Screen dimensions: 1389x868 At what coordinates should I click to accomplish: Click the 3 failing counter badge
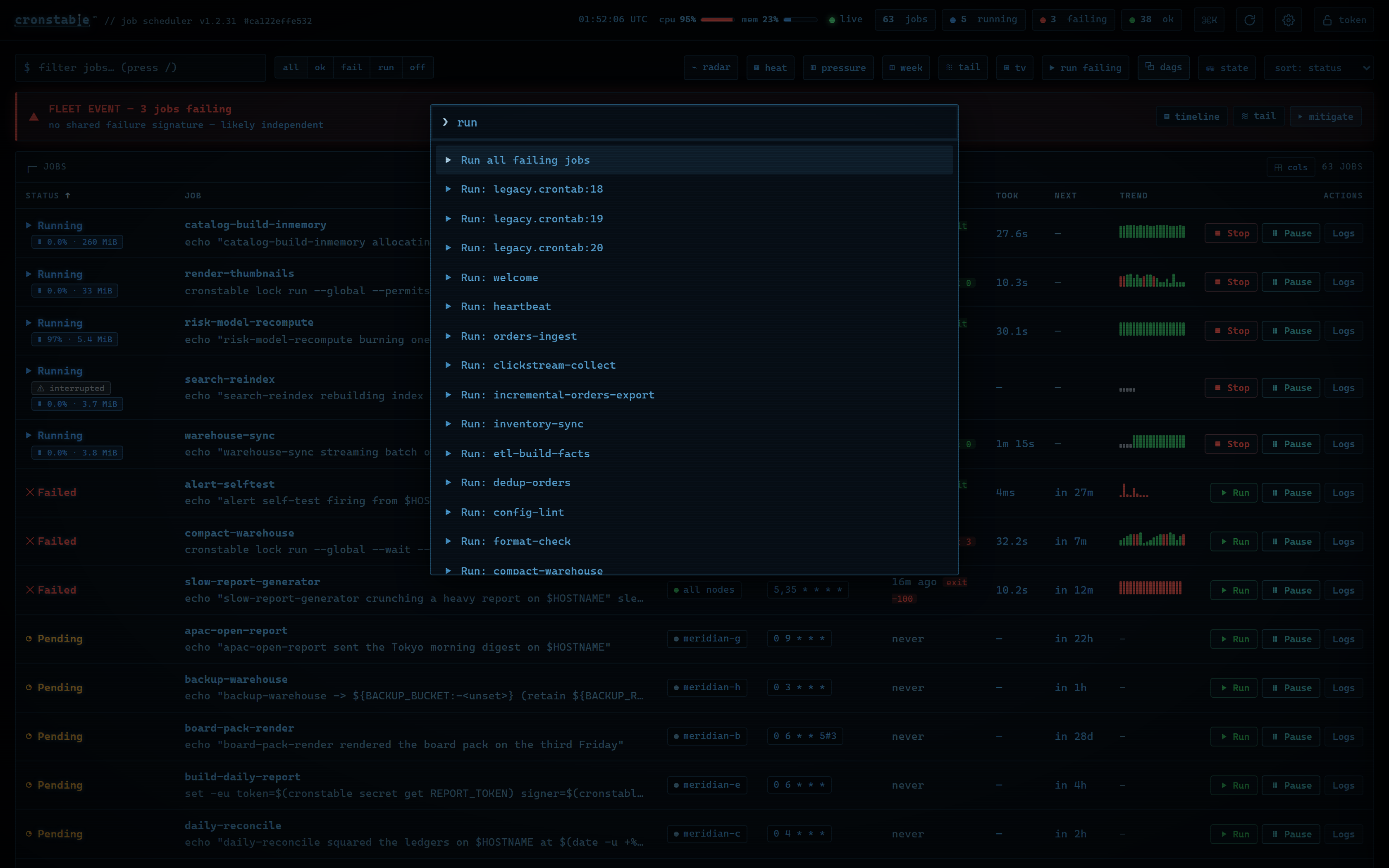tap(1073, 20)
